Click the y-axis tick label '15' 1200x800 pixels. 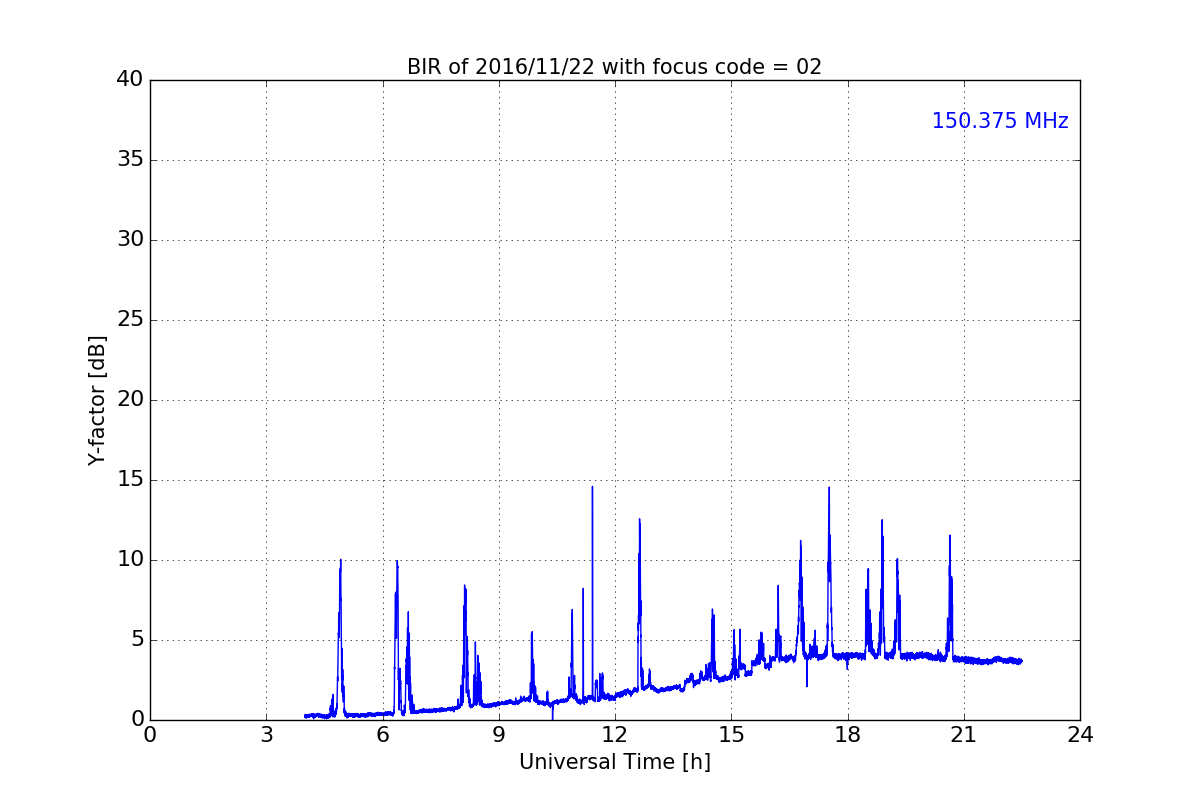pyautogui.click(x=130, y=480)
